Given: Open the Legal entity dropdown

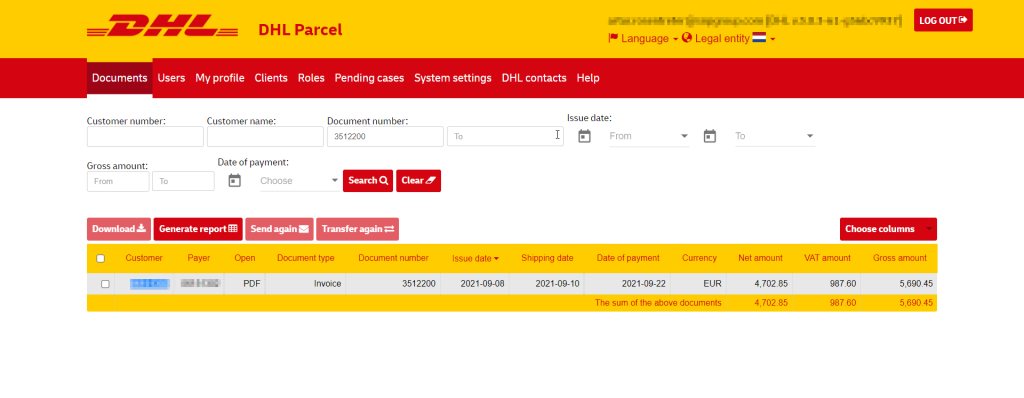Looking at the screenshot, I should tap(729, 39).
